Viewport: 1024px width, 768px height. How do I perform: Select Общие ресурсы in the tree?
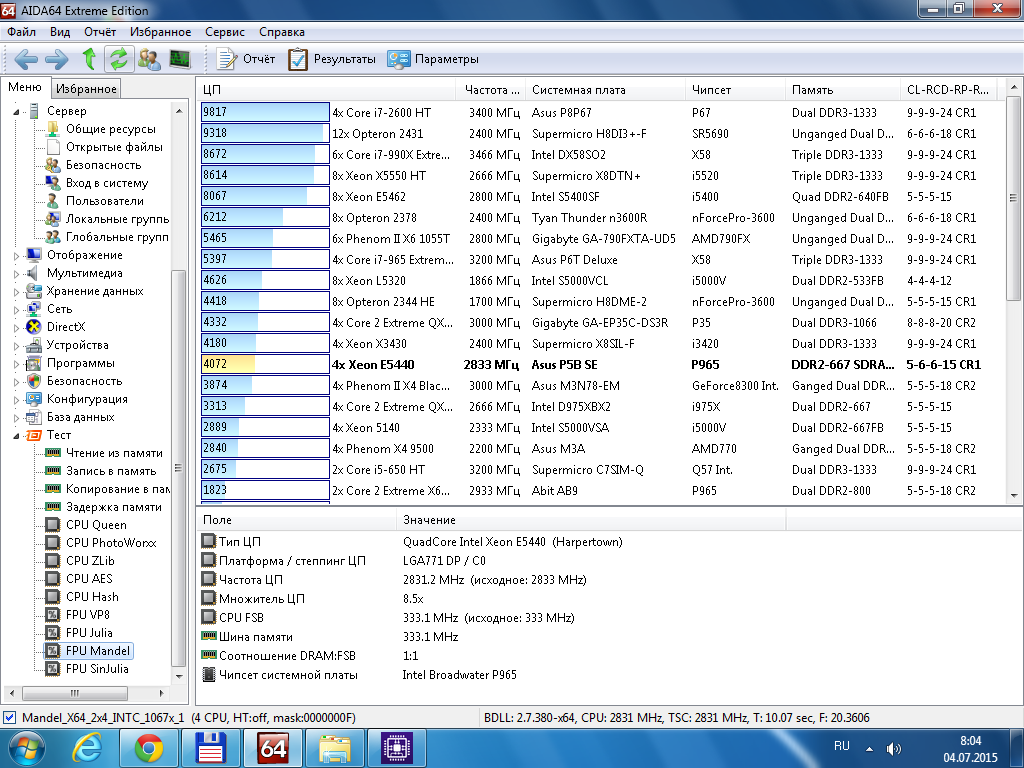pyautogui.click(x=110, y=129)
